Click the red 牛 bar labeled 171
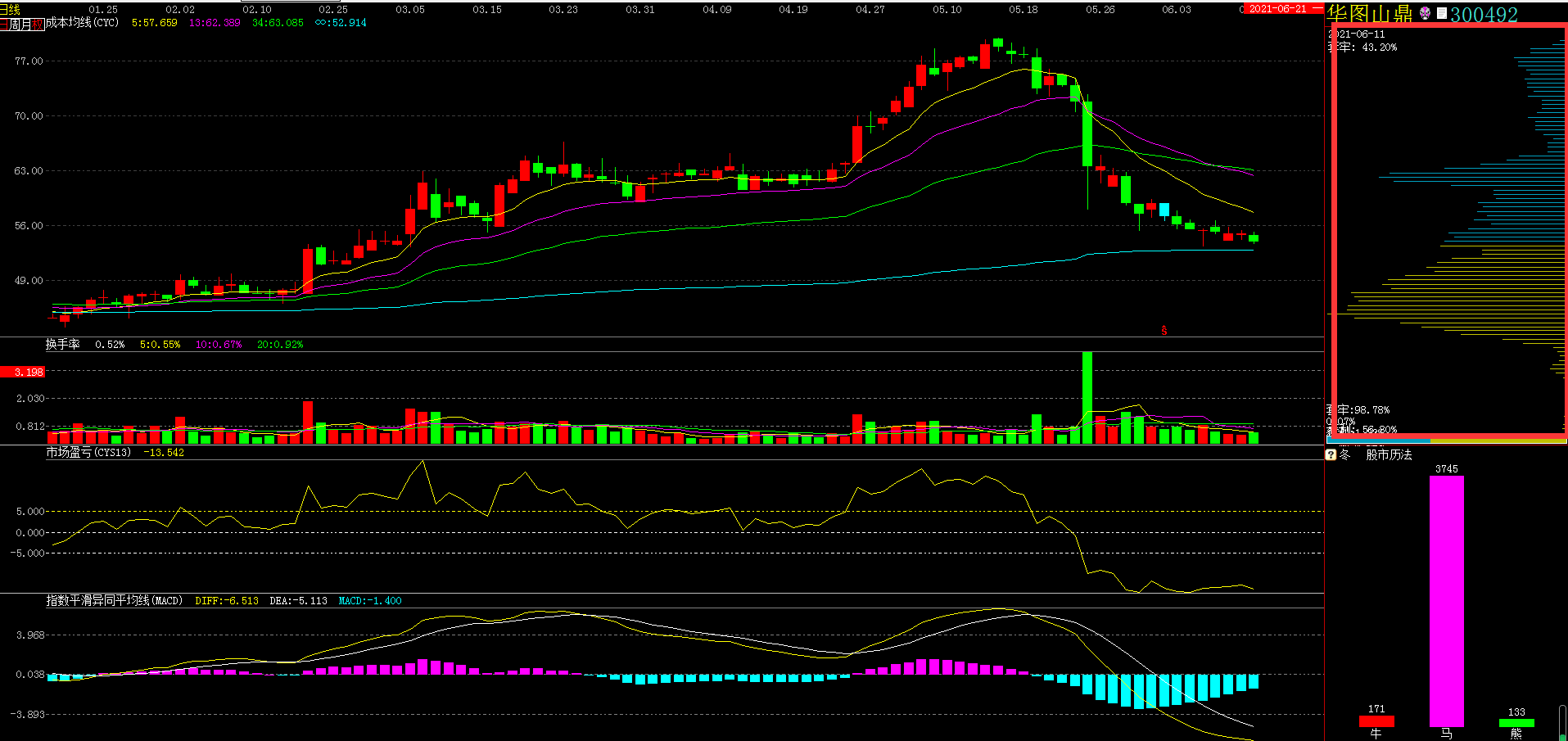 click(x=1376, y=721)
